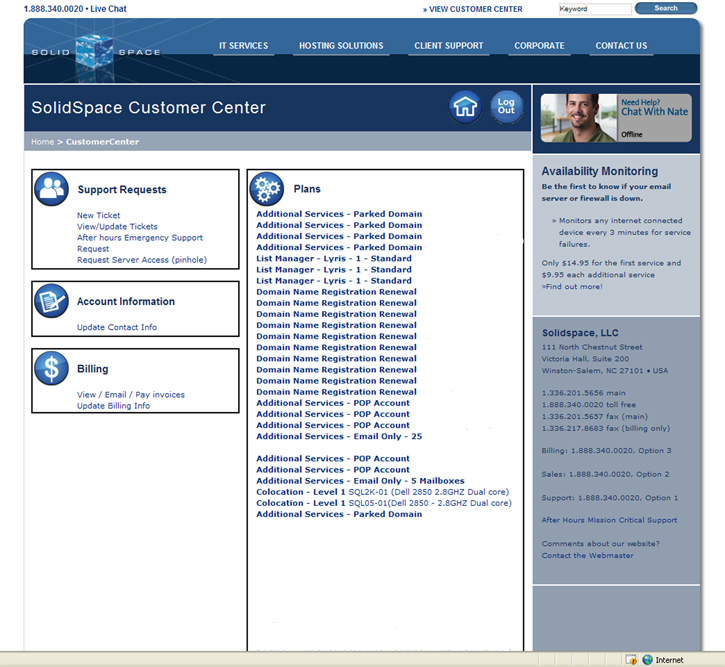Open the Corporate menu

[x=539, y=46]
